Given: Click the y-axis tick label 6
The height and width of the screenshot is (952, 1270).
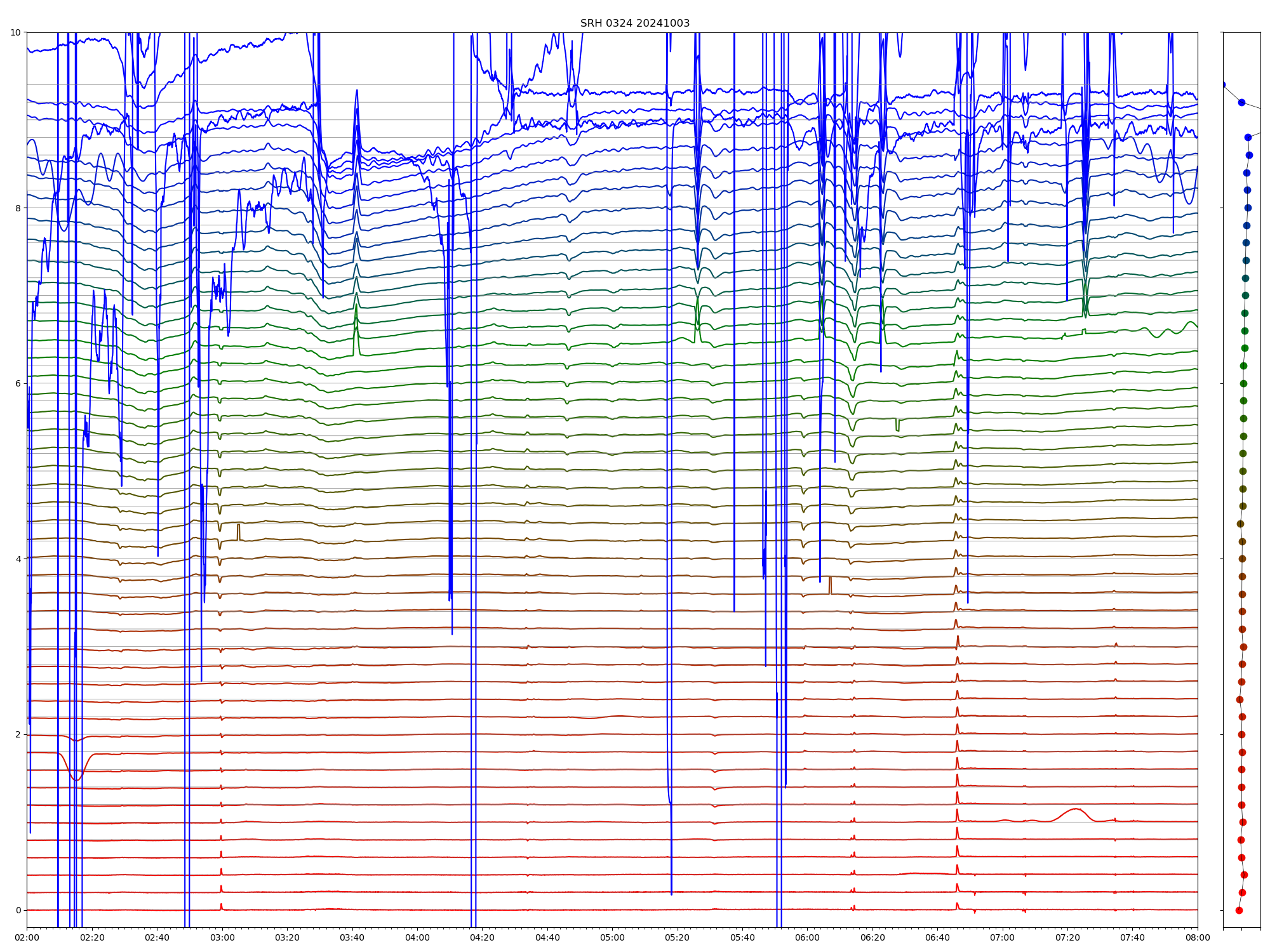Looking at the screenshot, I should click(18, 383).
